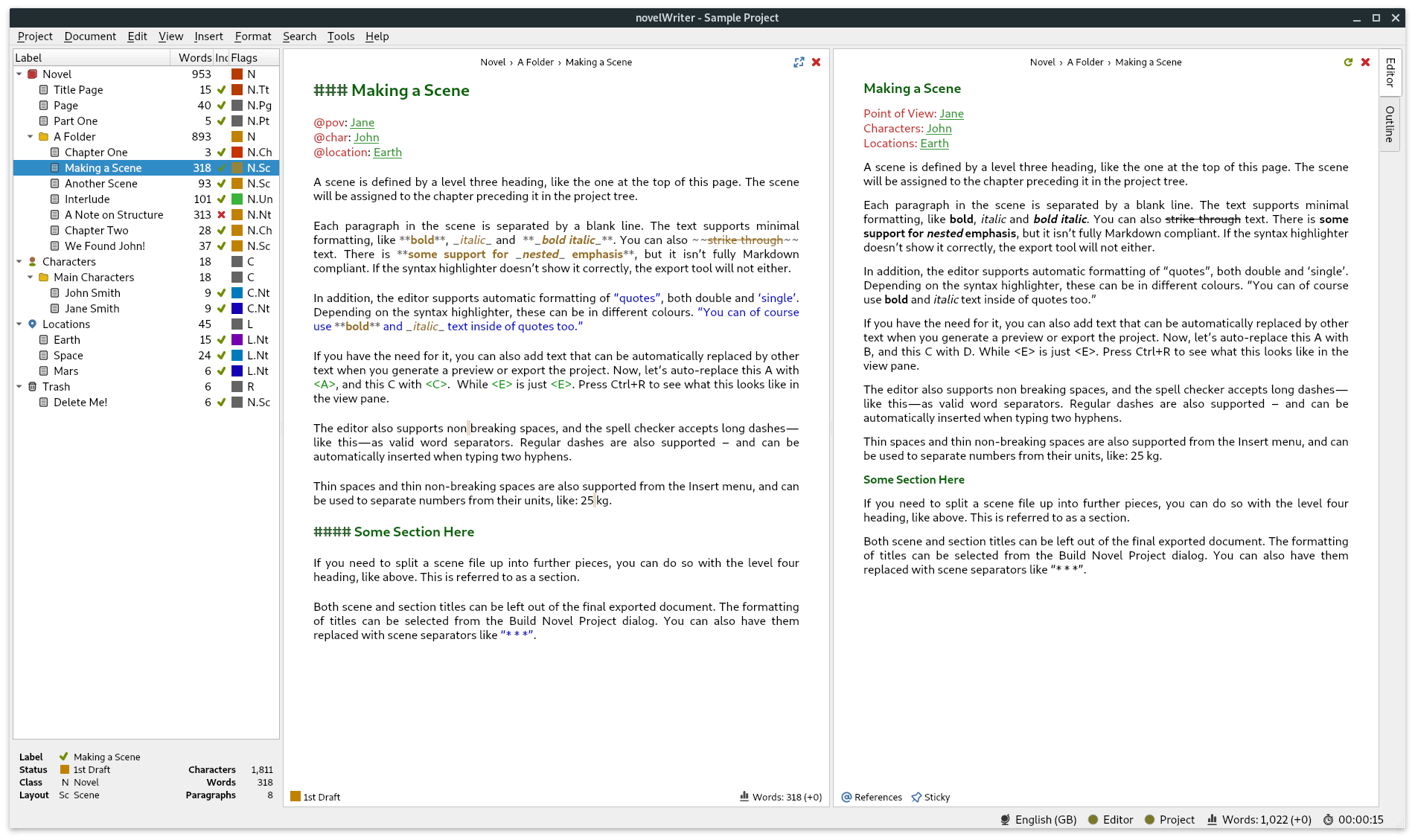1415x840 pixels.
Task: Click the Earth tag in editor @location line
Action: 388,153
